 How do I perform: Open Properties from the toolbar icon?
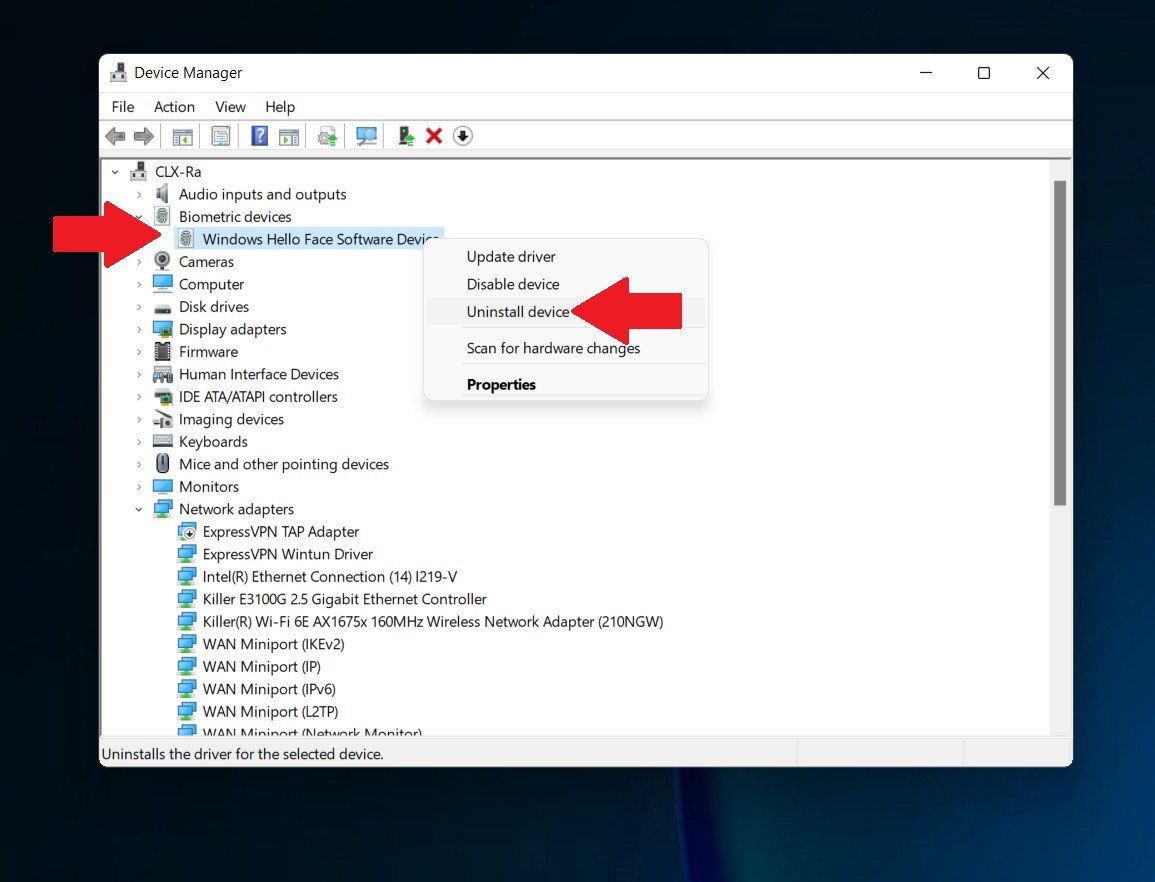coord(220,135)
